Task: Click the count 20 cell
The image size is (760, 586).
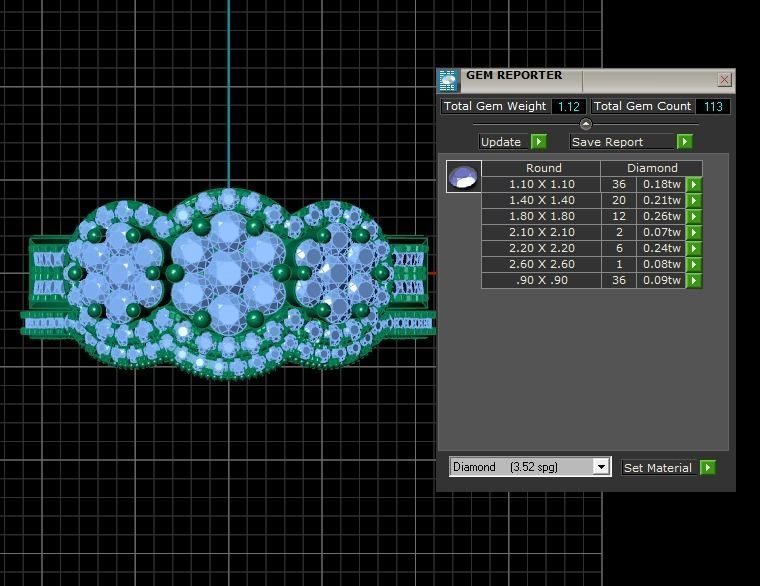Action: (x=618, y=200)
